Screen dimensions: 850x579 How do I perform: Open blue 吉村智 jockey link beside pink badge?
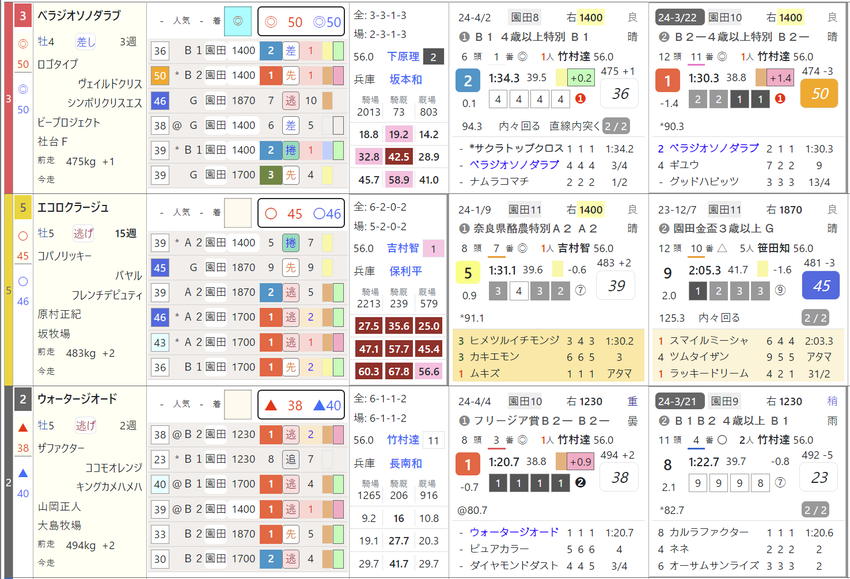pyautogui.click(x=403, y=248)
